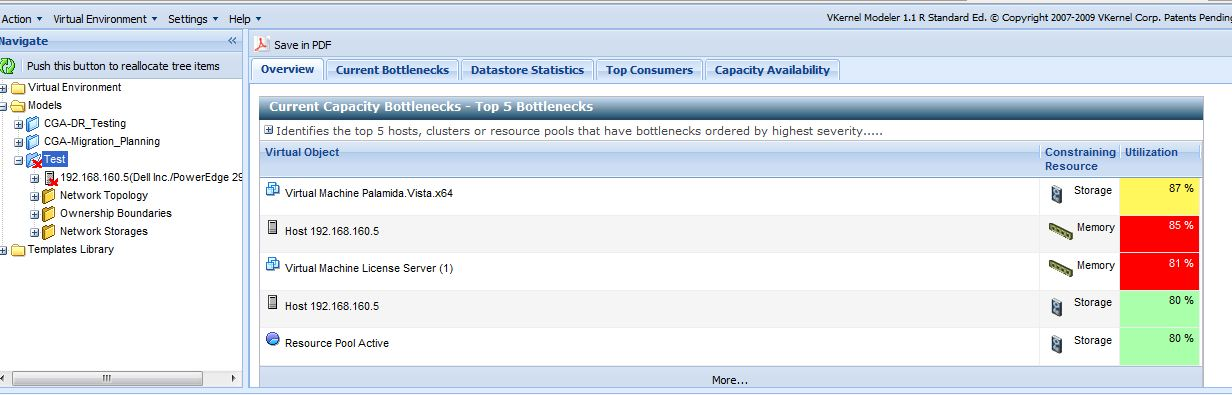Screen dimensions: 1232x395
Task: Click the red 81 % utilization cell
Action: pos(1160,271)
